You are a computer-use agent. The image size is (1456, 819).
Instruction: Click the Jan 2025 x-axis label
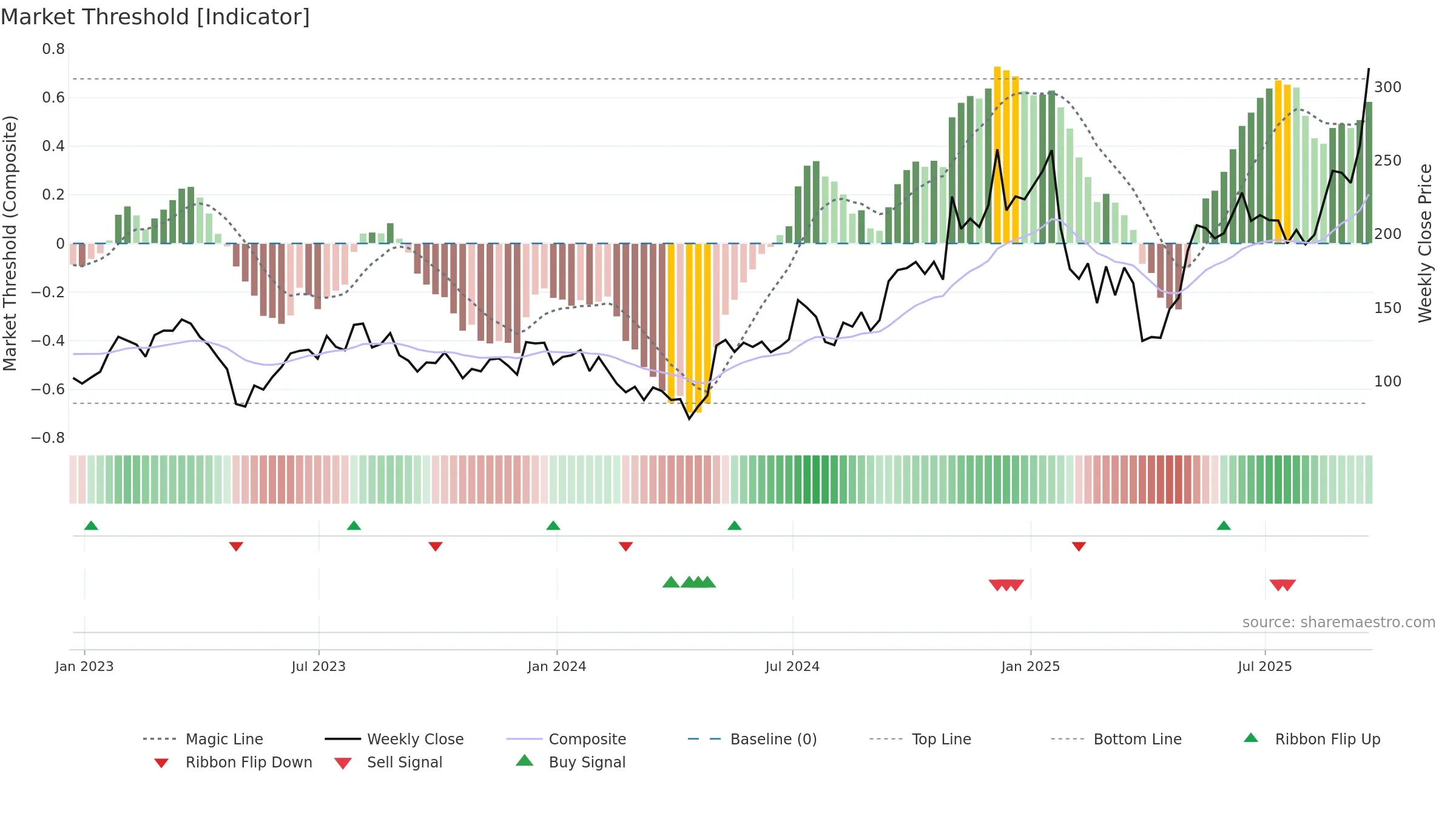point(1031,667)
